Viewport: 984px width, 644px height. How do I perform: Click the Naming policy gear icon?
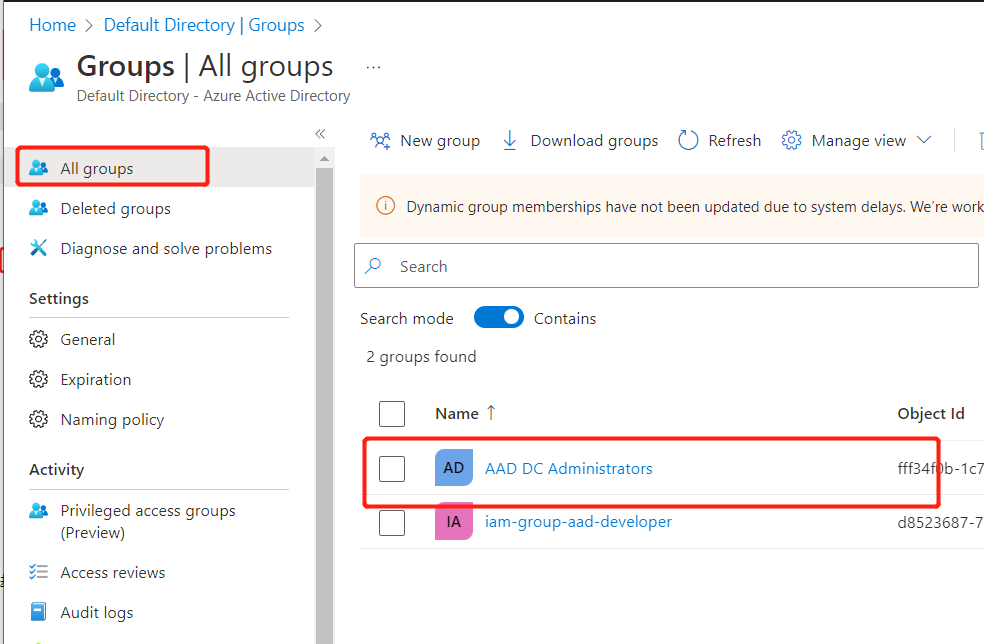click(38, 419)
